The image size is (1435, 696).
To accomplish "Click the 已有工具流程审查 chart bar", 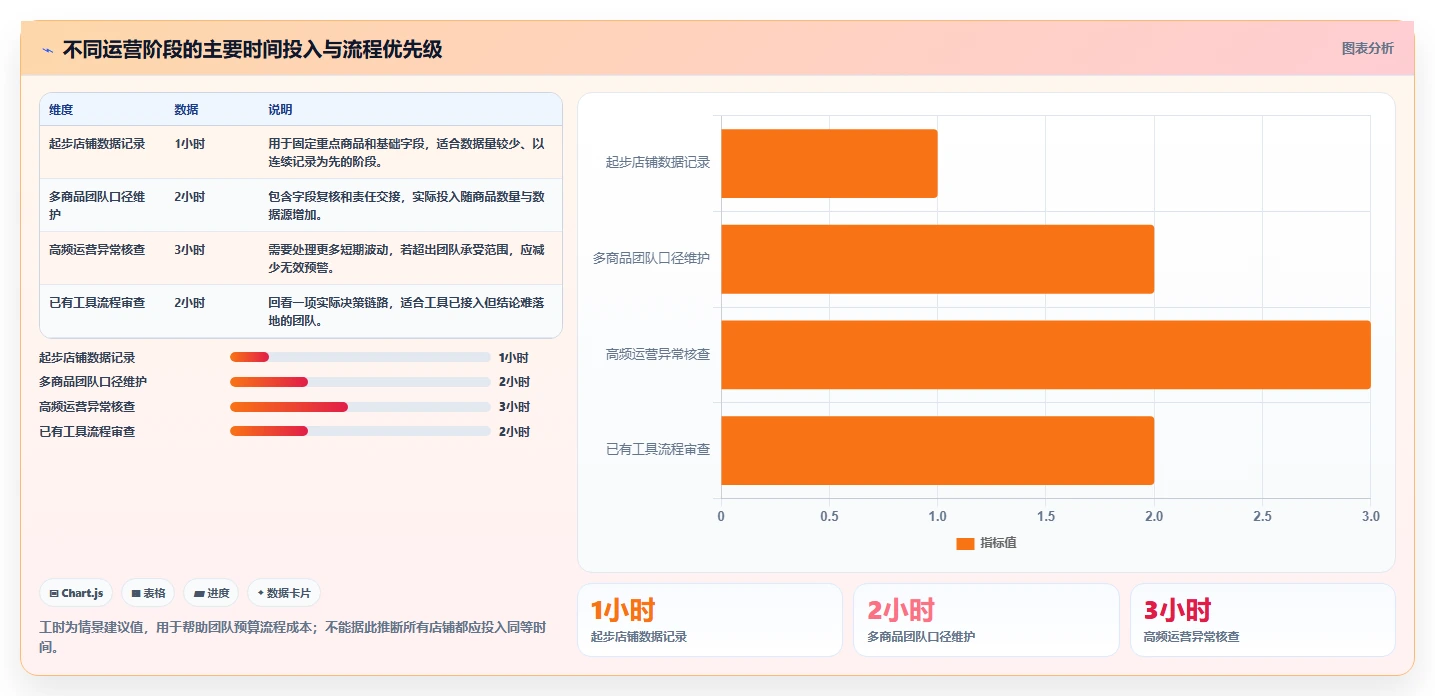I will (x=937, y=451).
